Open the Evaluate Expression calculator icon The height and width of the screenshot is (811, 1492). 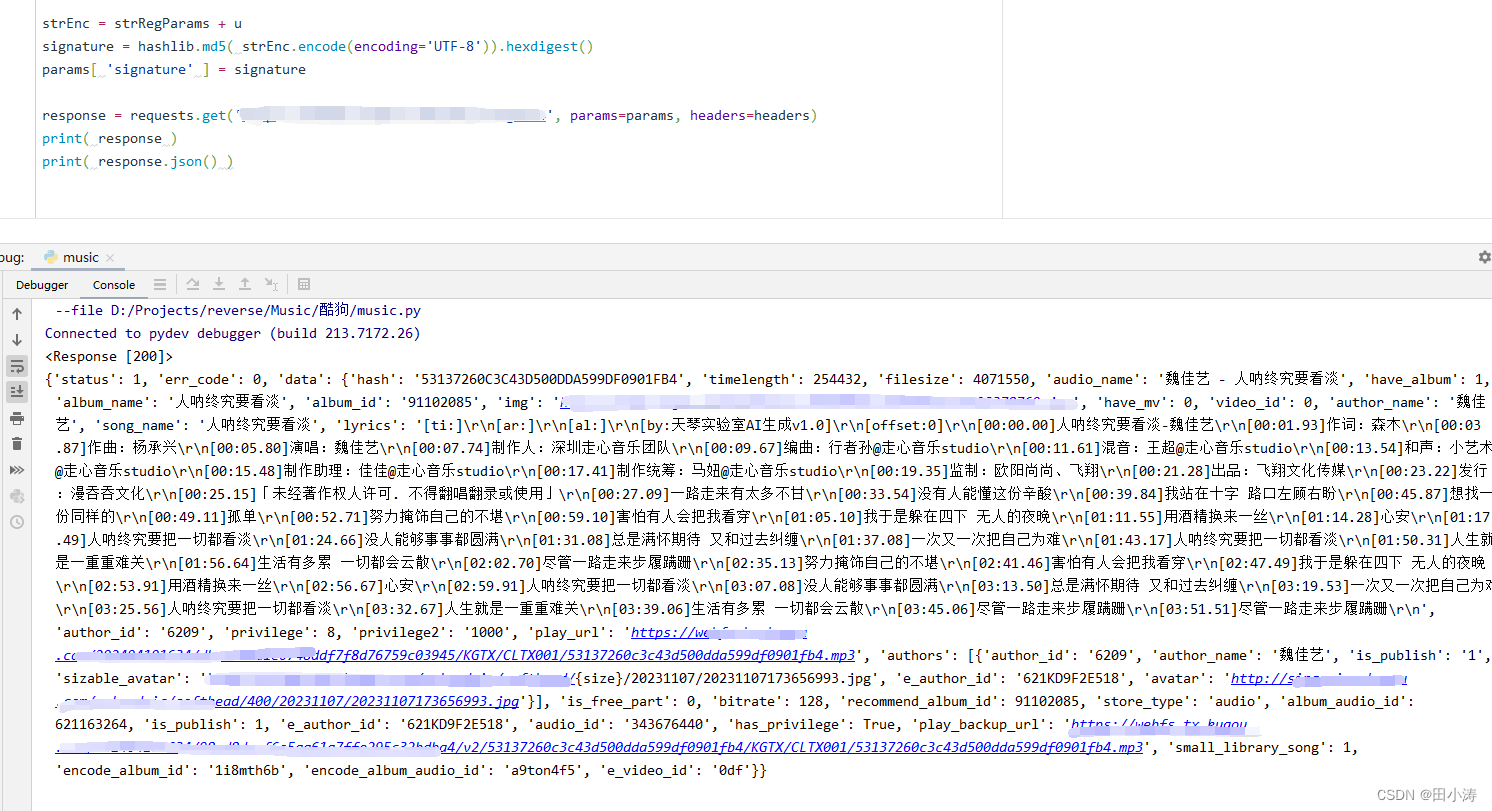coord(304,285)
